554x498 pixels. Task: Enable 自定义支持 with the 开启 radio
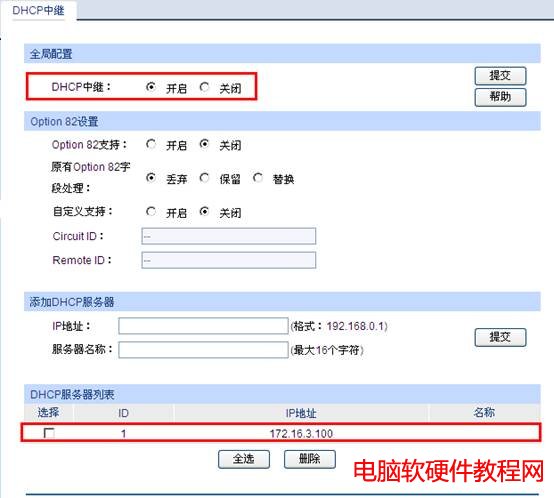(151, 212)
